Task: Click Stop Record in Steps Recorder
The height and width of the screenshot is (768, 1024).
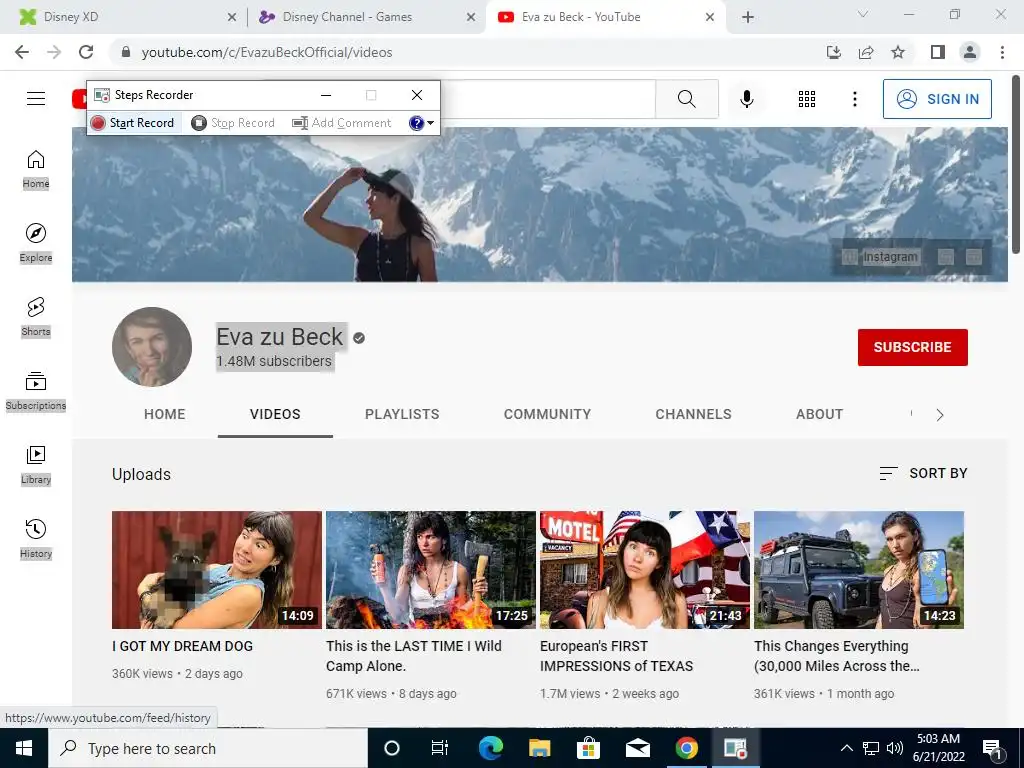Action: click(x=233, y=123)
